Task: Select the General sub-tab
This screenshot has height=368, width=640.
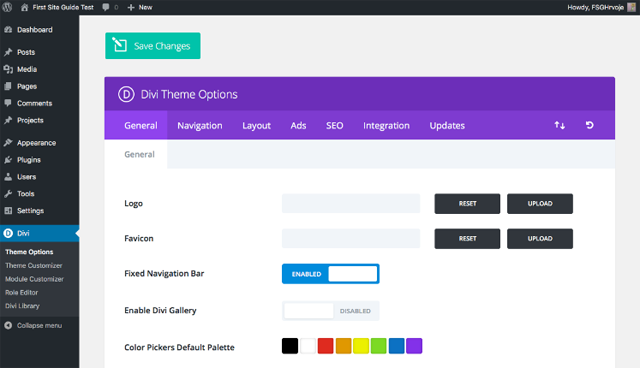Action: pyautogui.click(x=136, y=154)
